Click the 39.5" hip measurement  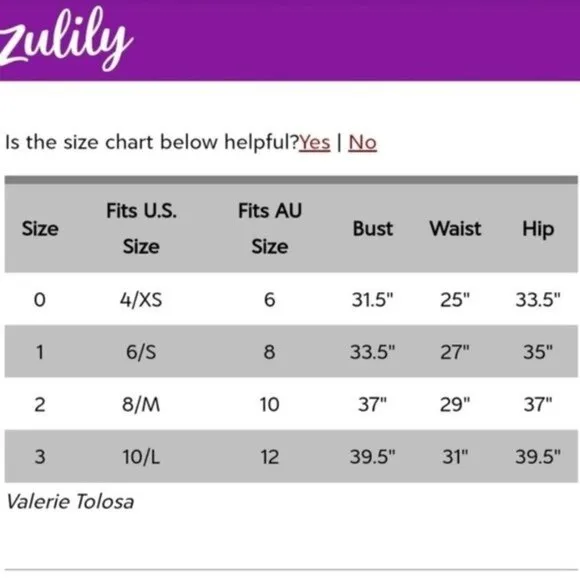pos(538,457)
